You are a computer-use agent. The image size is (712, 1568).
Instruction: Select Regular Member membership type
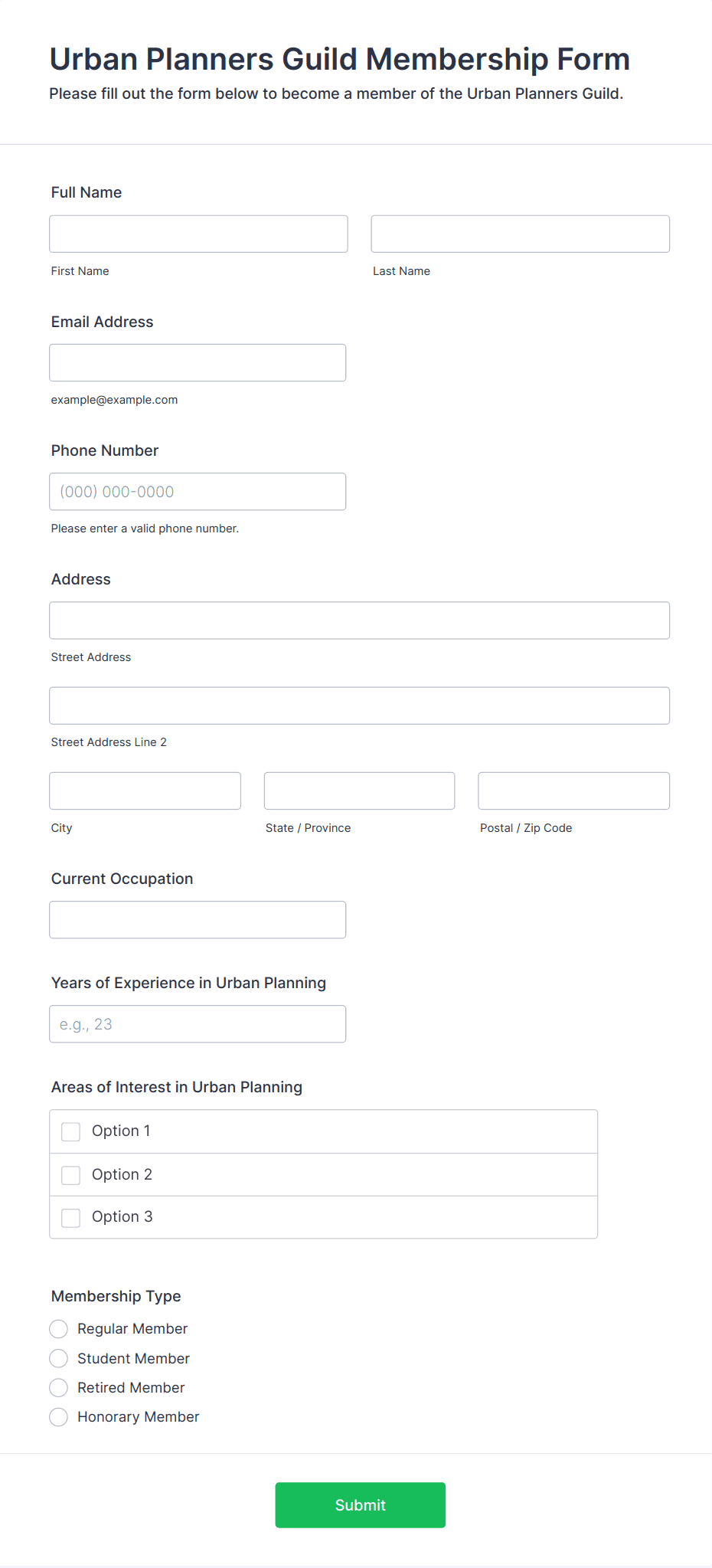pyautogui.click(x=58, y=1328)
